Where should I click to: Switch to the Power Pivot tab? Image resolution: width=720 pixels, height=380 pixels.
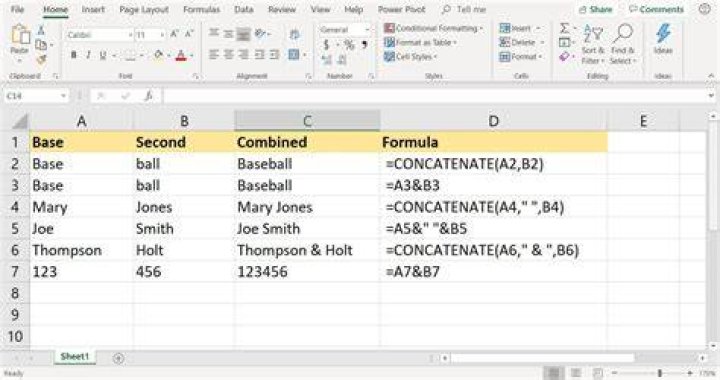(401, 9)
